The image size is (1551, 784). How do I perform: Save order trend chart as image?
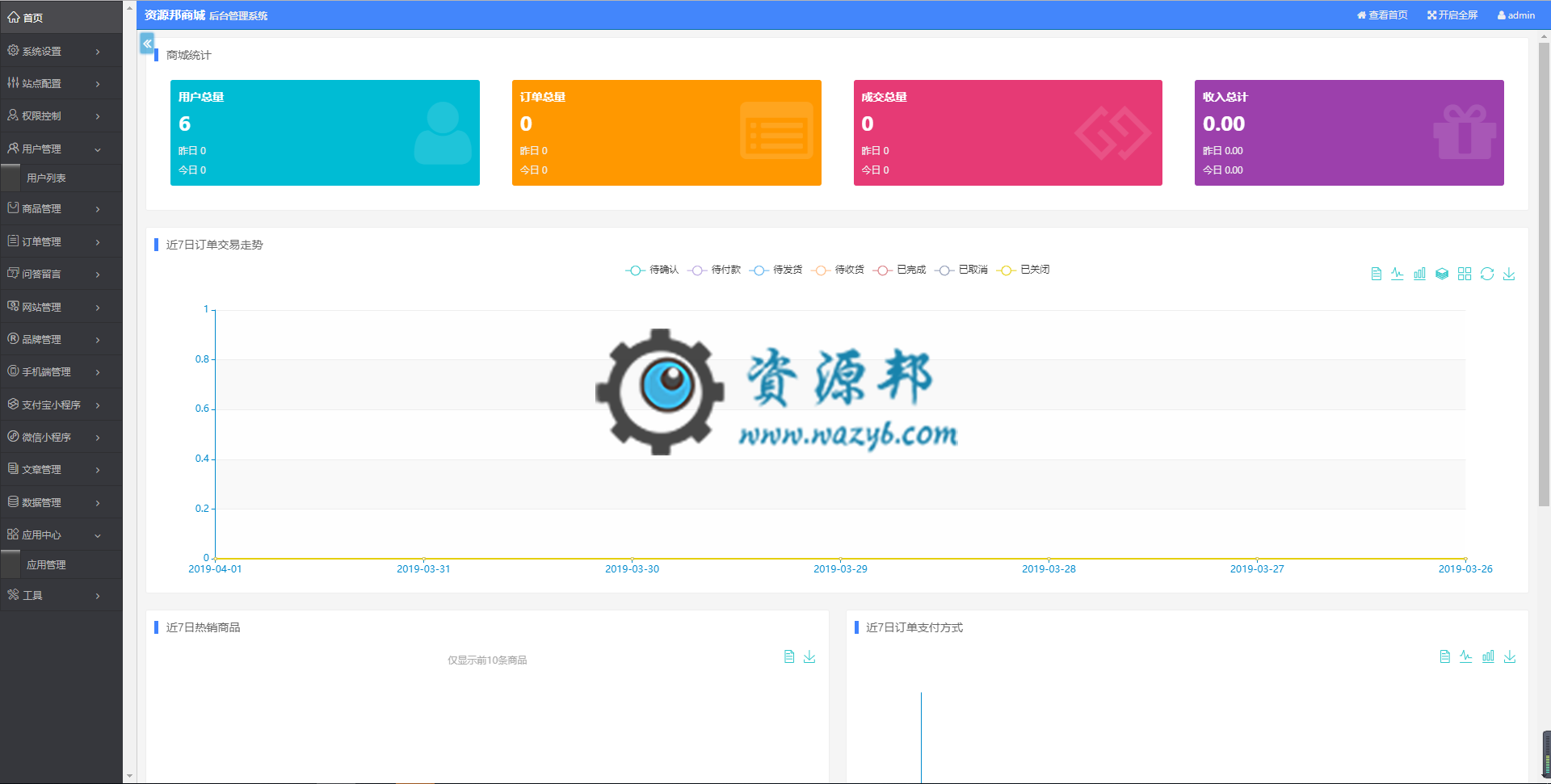coord(1509,275)
